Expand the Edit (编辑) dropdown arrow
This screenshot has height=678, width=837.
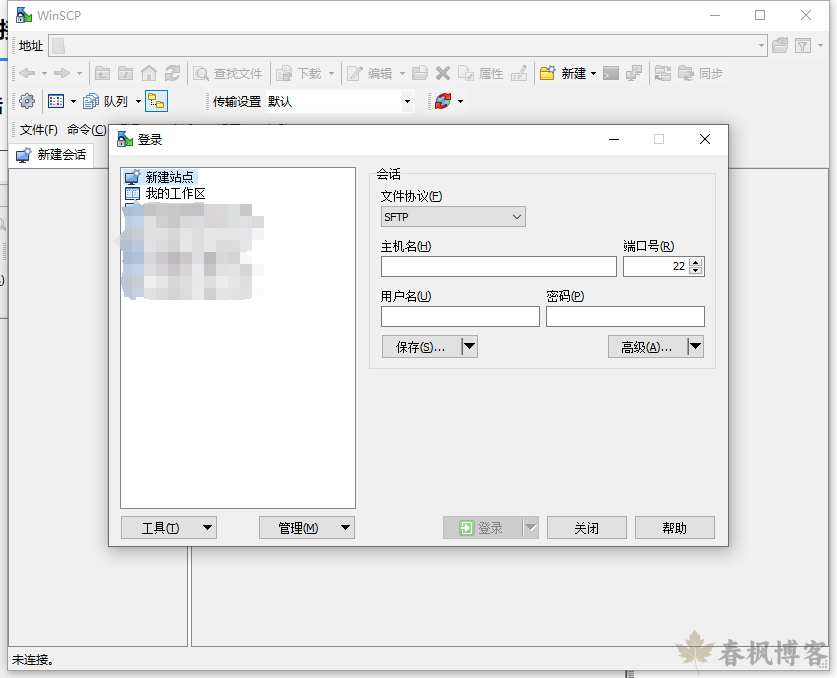(x=402, y=73)
